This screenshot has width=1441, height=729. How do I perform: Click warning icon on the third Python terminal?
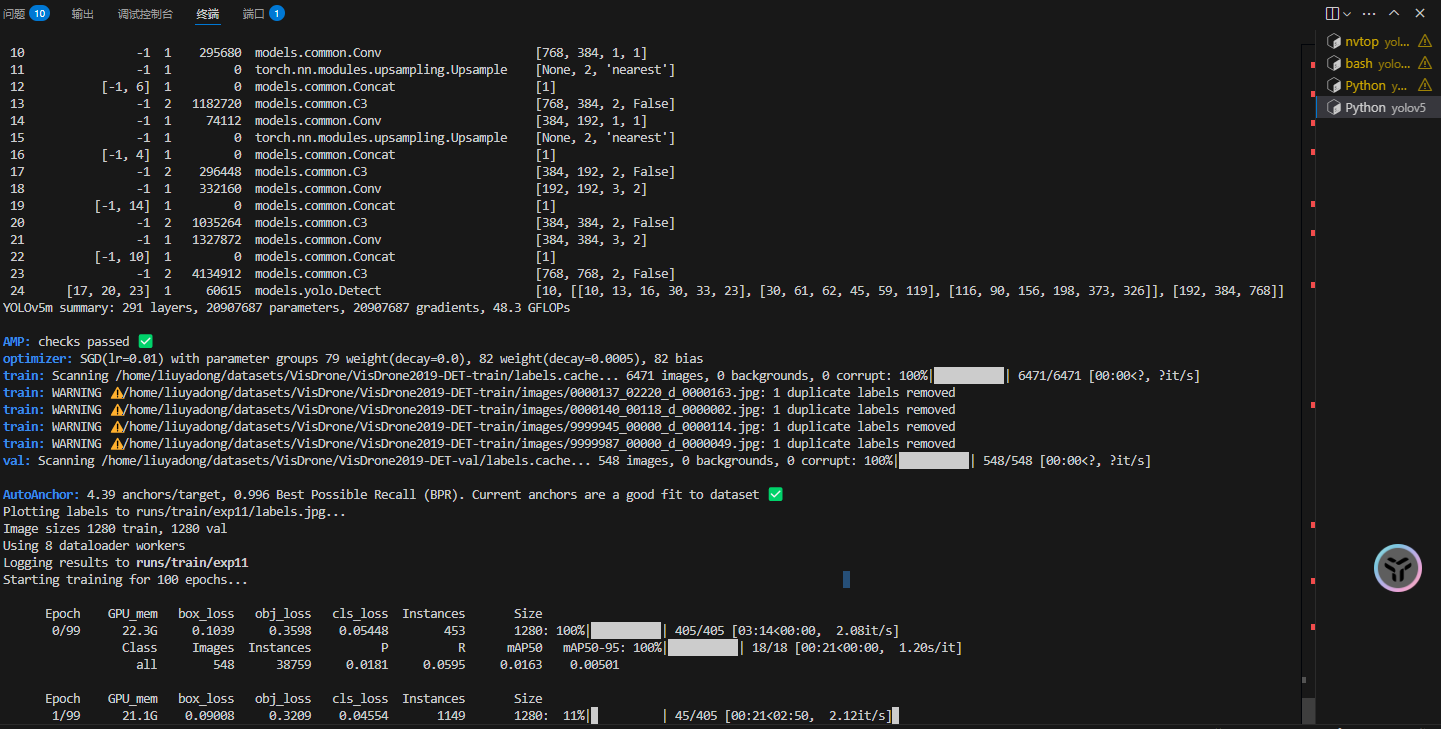(1424, 85)
